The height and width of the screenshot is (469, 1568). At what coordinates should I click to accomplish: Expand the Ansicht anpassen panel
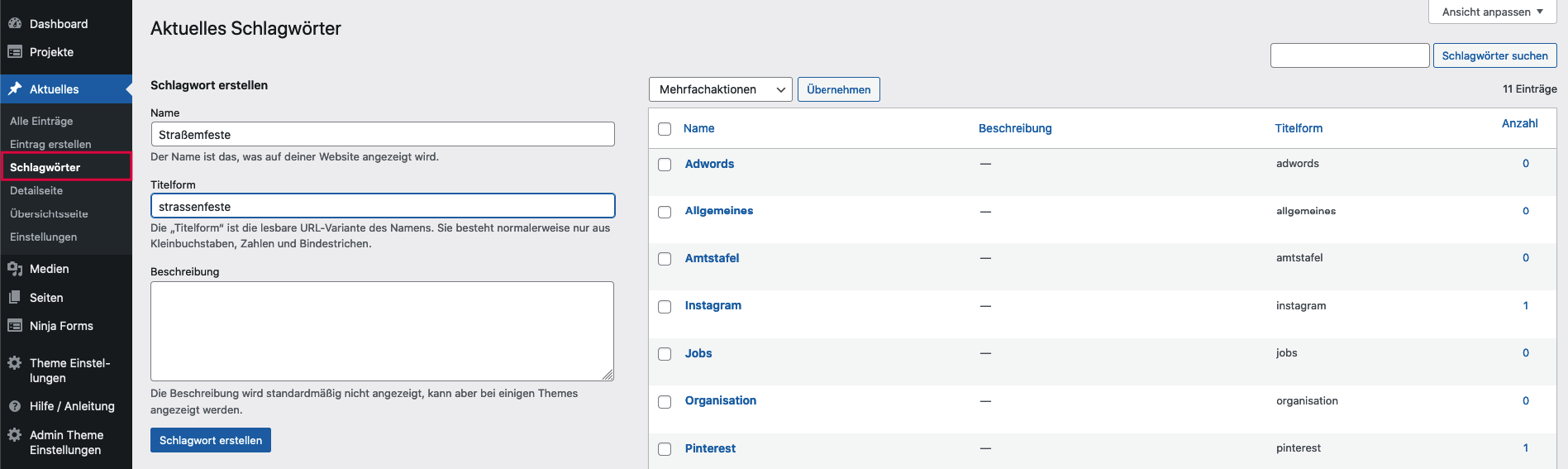coord(1492,12)
